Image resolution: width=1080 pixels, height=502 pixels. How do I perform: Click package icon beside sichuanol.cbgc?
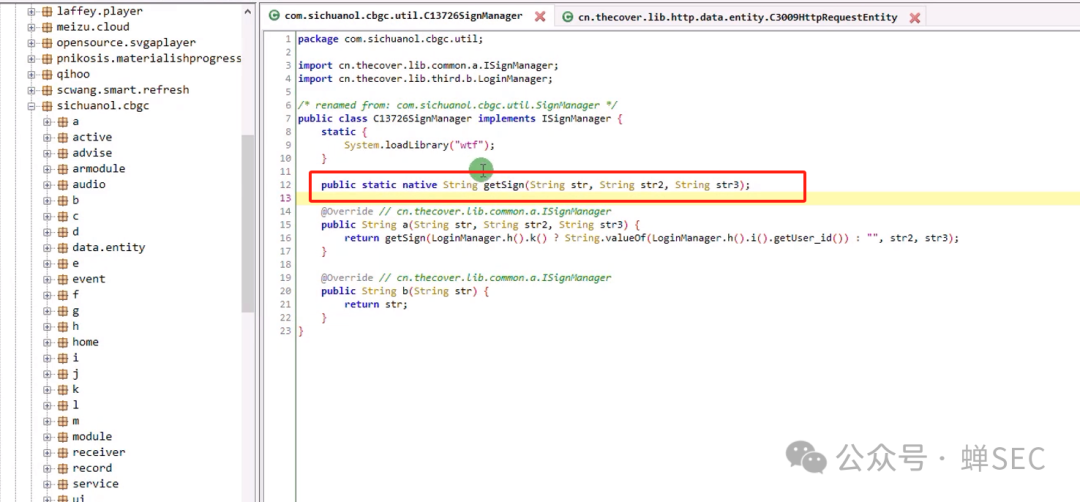click(x=47, y=106)
